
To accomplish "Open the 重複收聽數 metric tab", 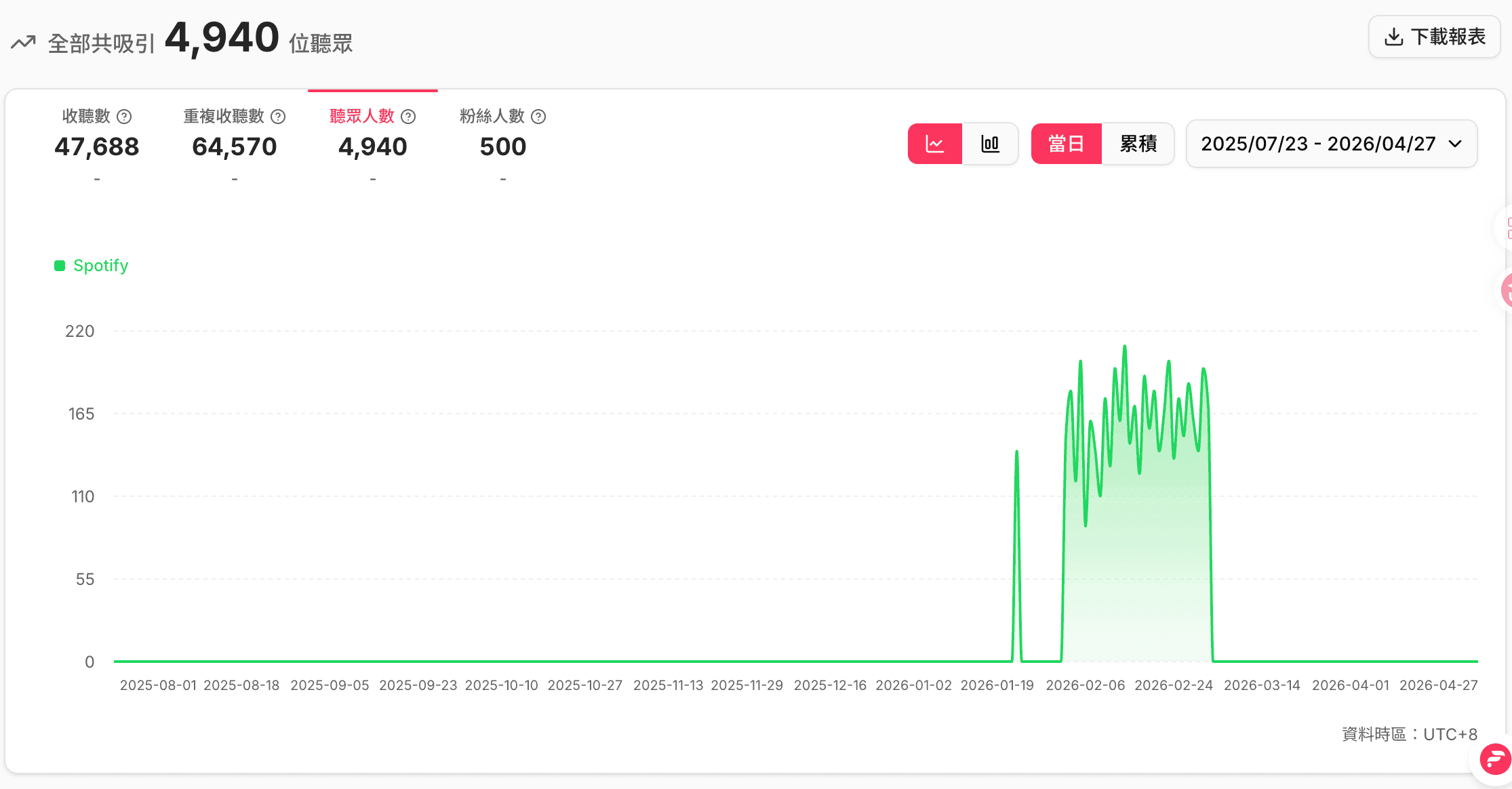I will [235, 144].
